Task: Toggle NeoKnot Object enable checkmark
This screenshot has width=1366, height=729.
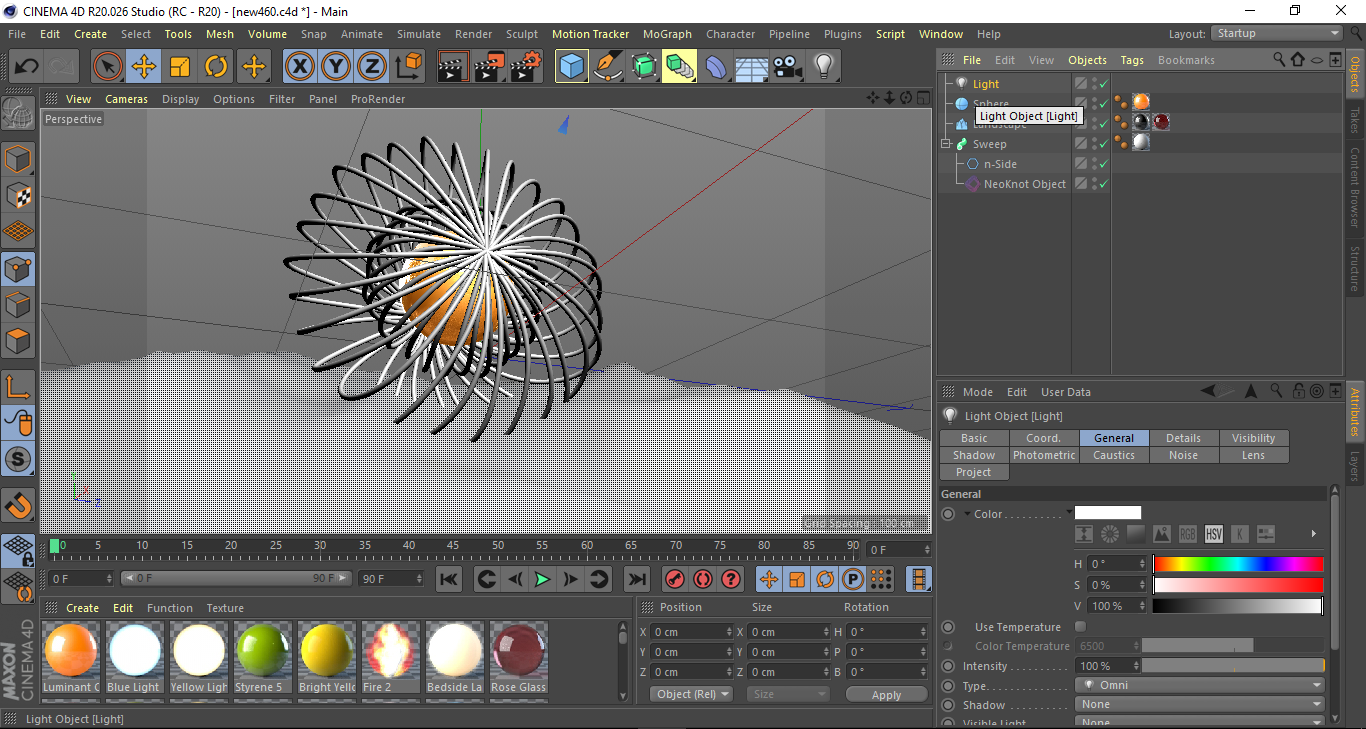Action: point(1104,184)
